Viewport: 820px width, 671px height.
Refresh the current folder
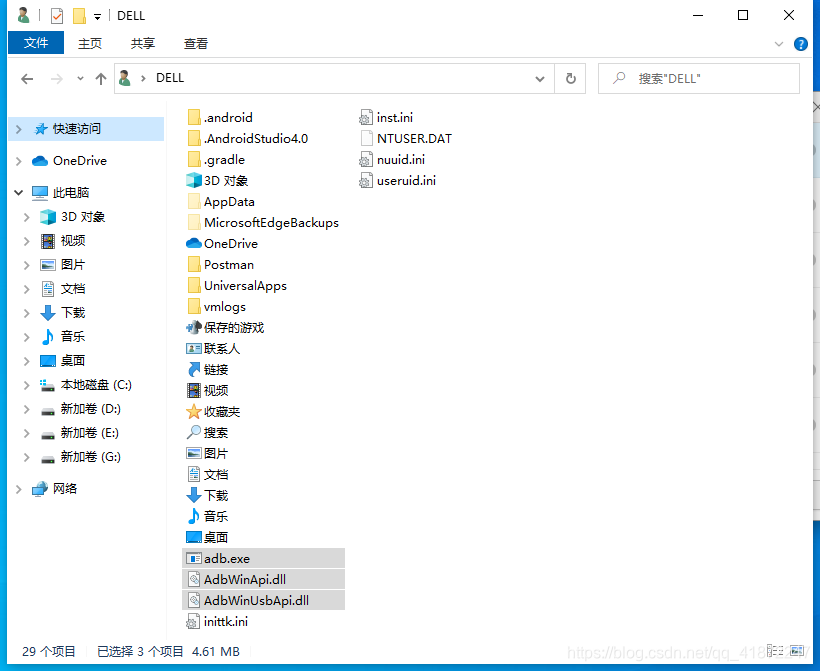pos(571,78)
